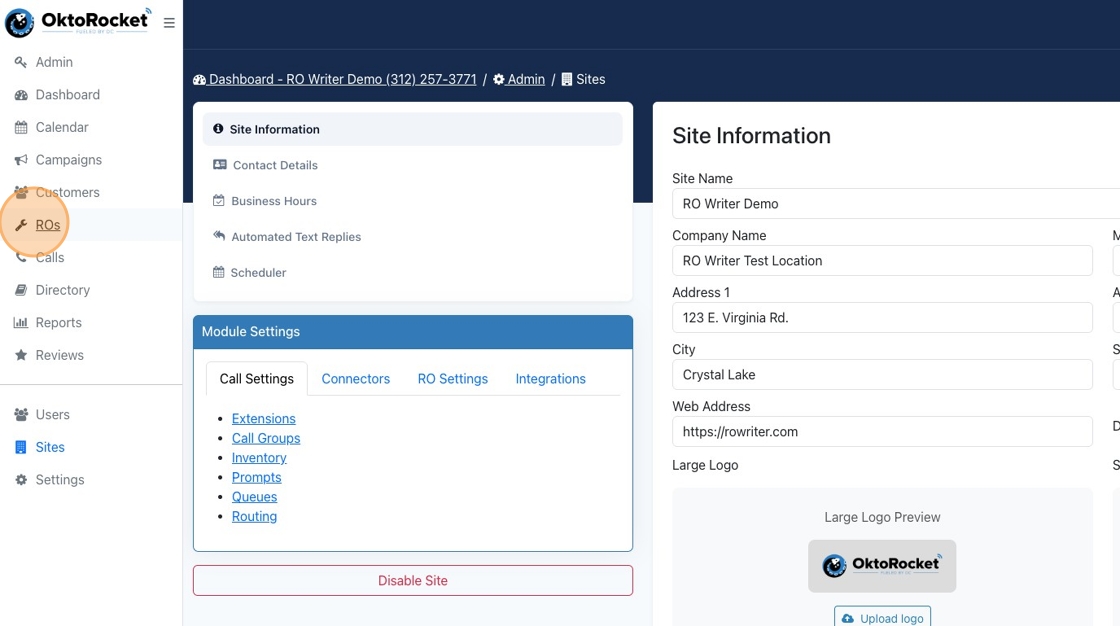Click the Upload logo button

[x=882, y=617]
